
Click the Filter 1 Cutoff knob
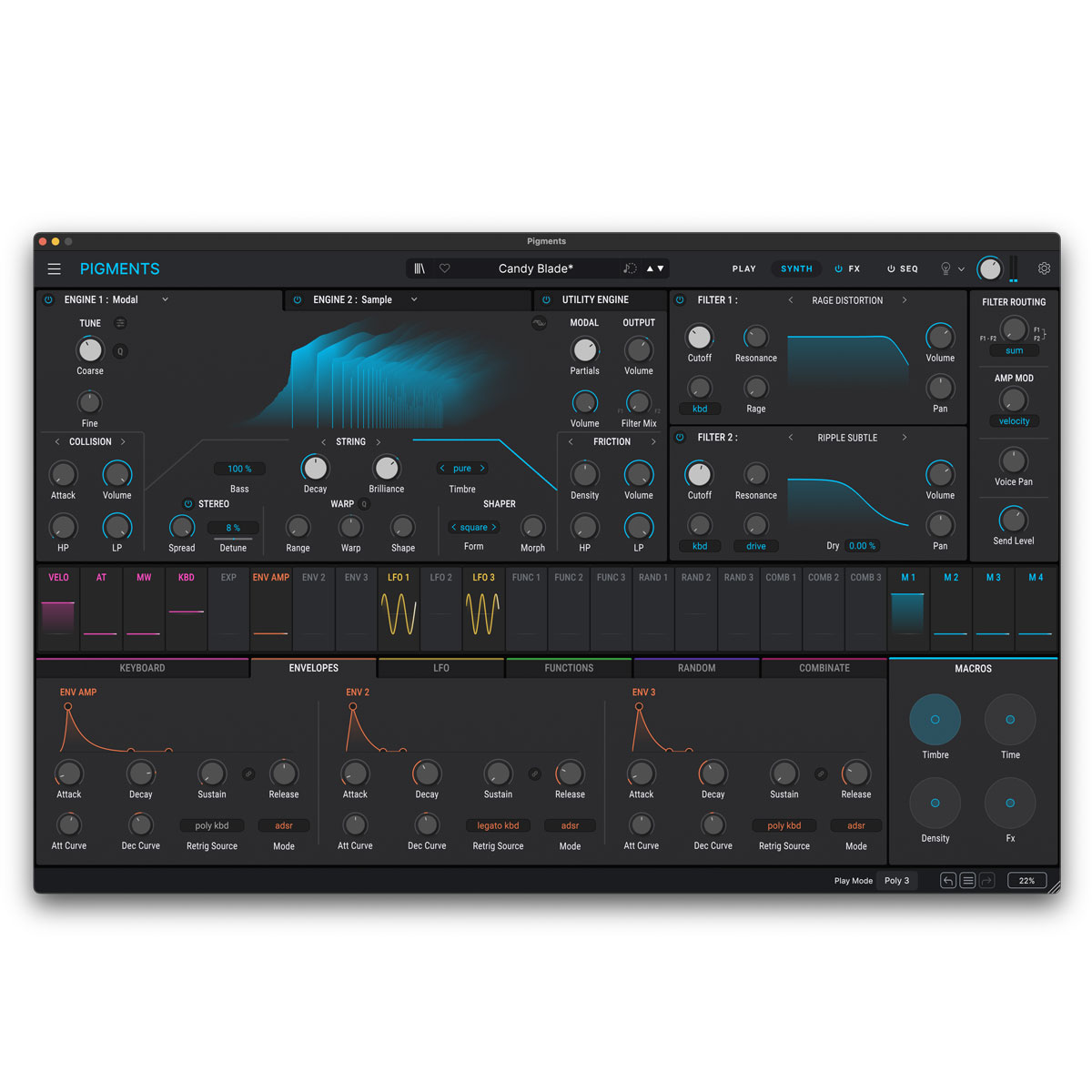click(x=699, y=337)
